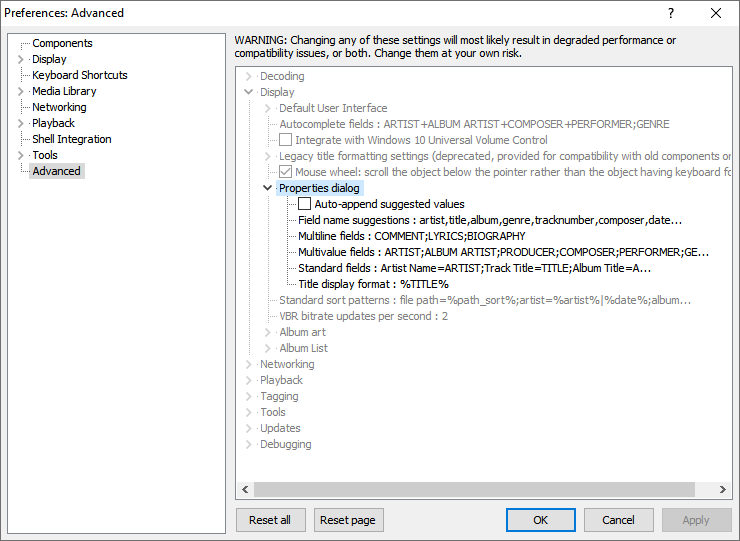Select VBR bitrate updates per second row
This screenshot has width=740, height=541.
tap(363, 316)
